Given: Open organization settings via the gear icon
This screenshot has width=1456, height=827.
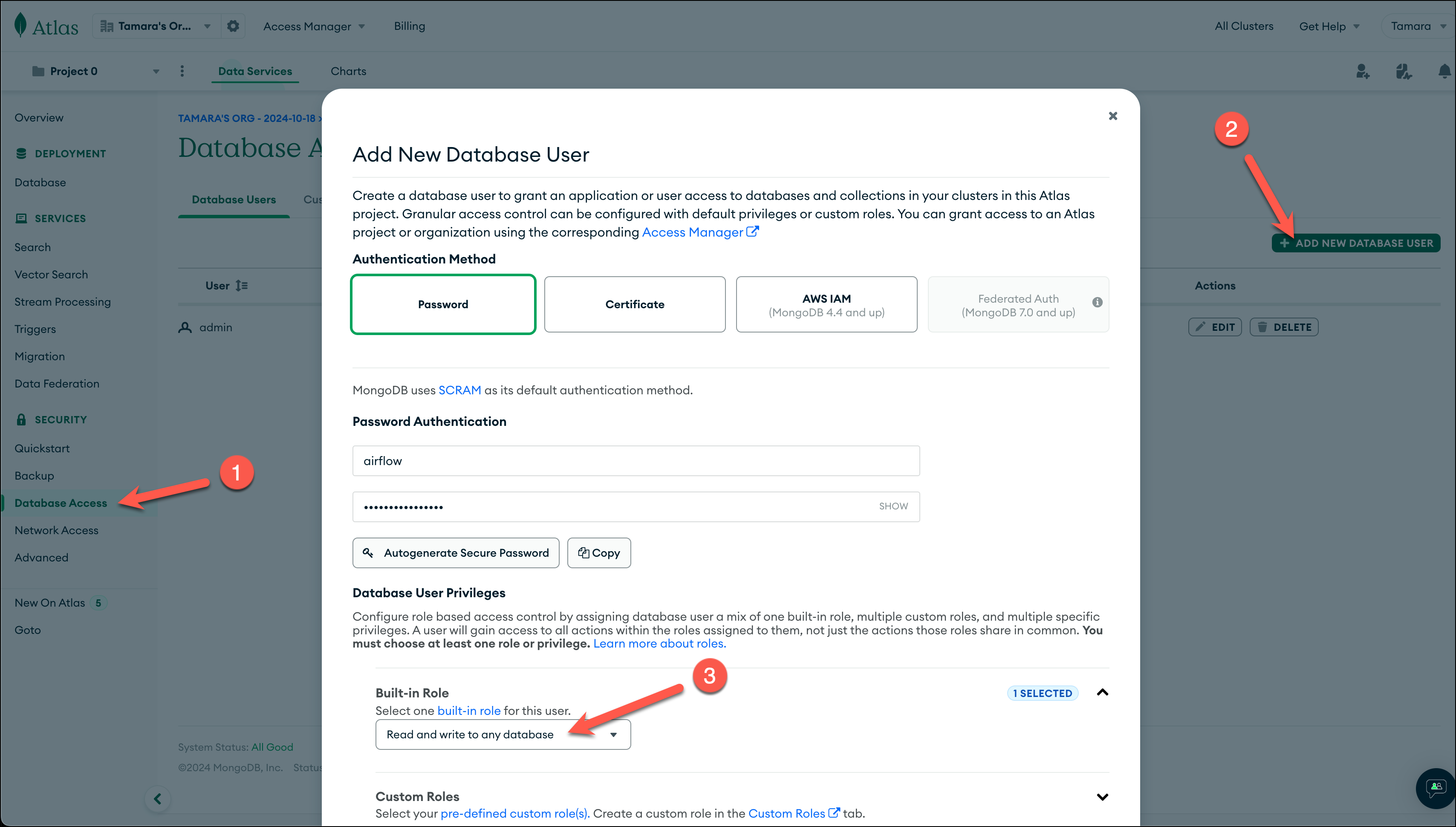Looking at the screenshot, I should [232, 26].
